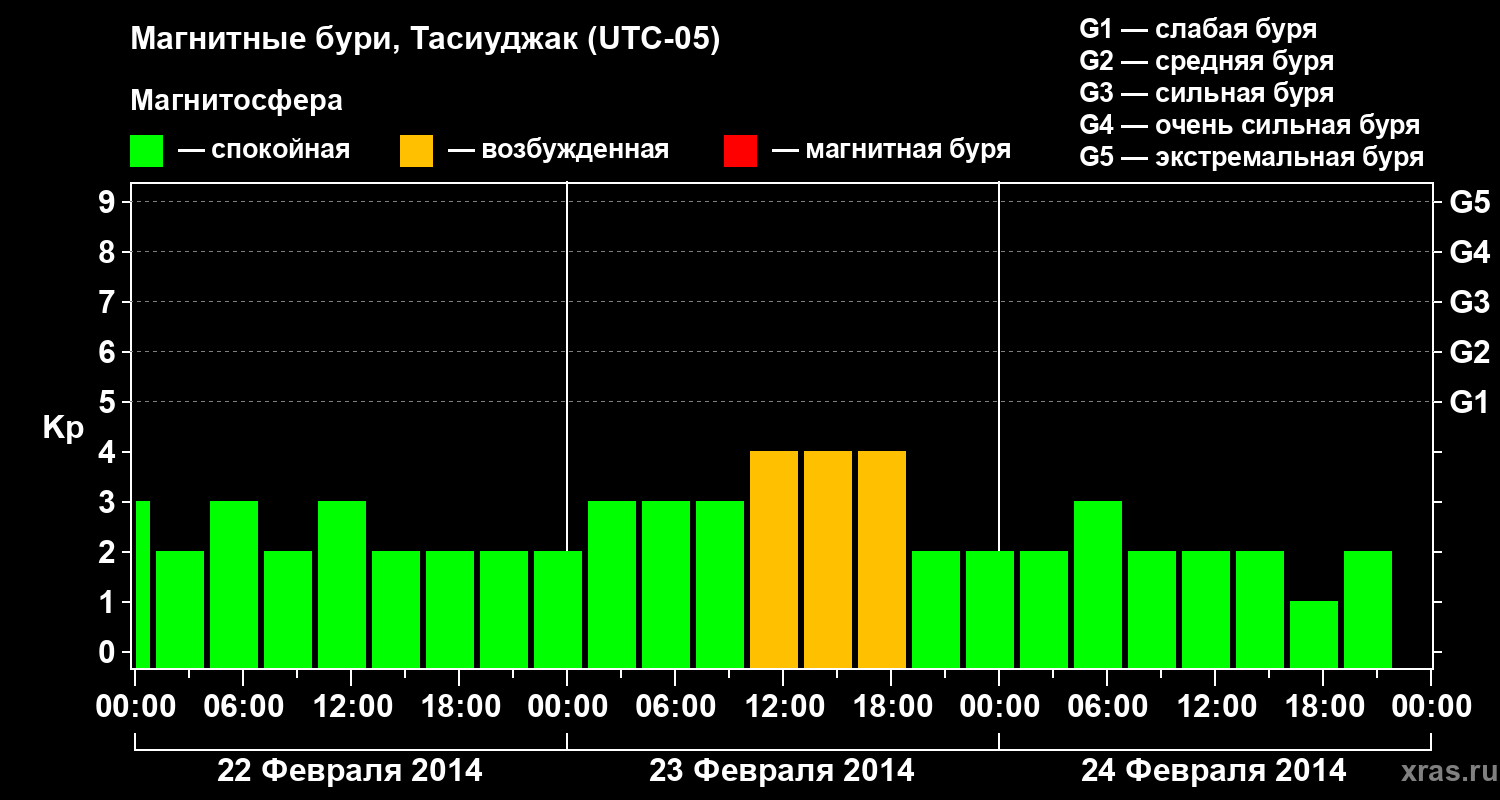
Task: Click the 'G1 — слабая буря' legend line
Action: pos(1198,29)
